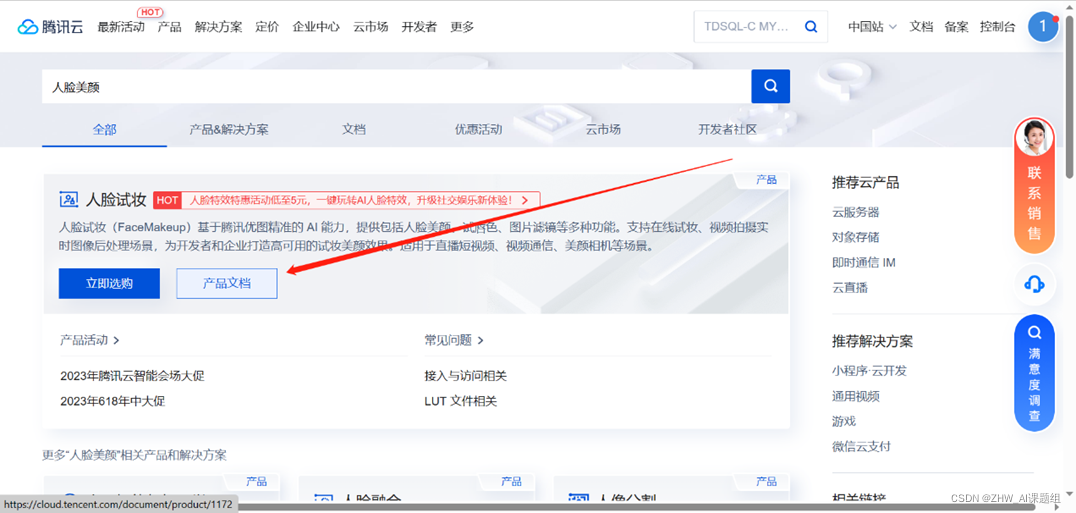Expand the 常见问题 section arrow
This screenshot has width=1076, height=513.
coord(480,339)
